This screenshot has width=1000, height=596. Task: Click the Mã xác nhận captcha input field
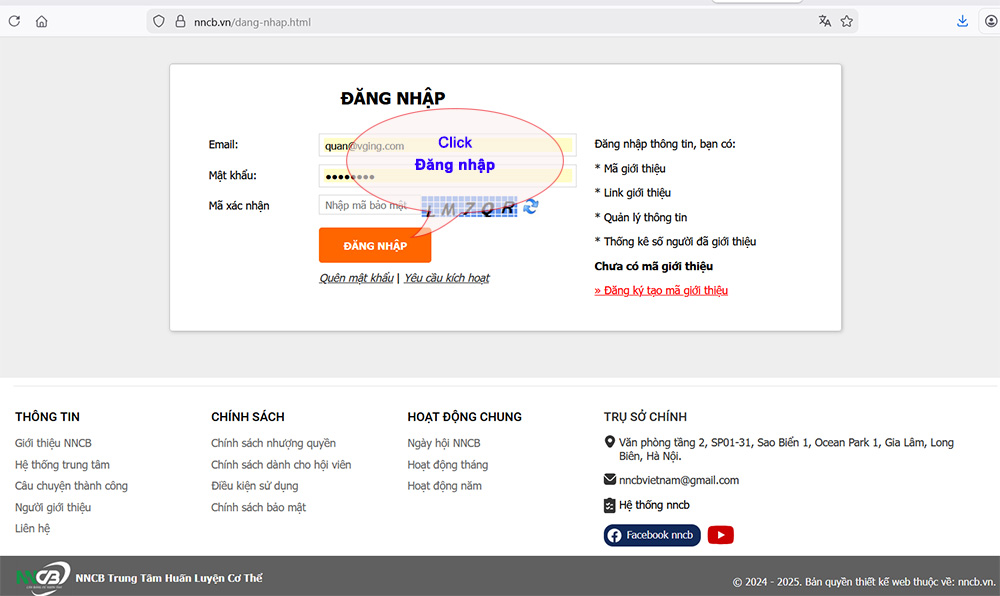point(366,205)
